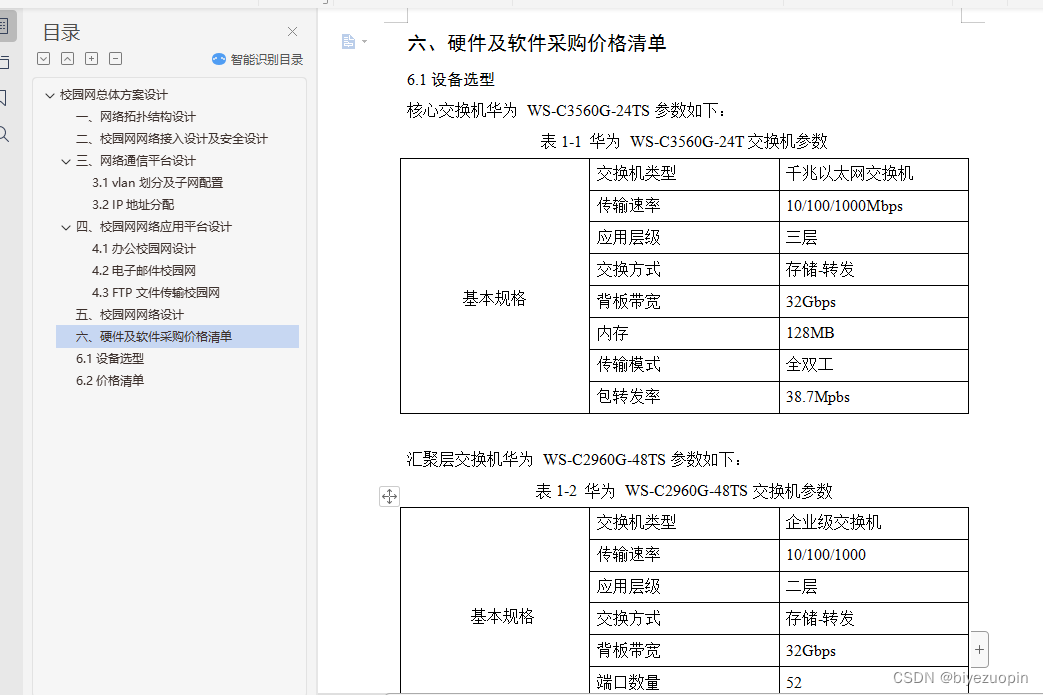Close the 目录 navigation panel
The width and height of the screenshot is (1043, 695).
(291, 31)
